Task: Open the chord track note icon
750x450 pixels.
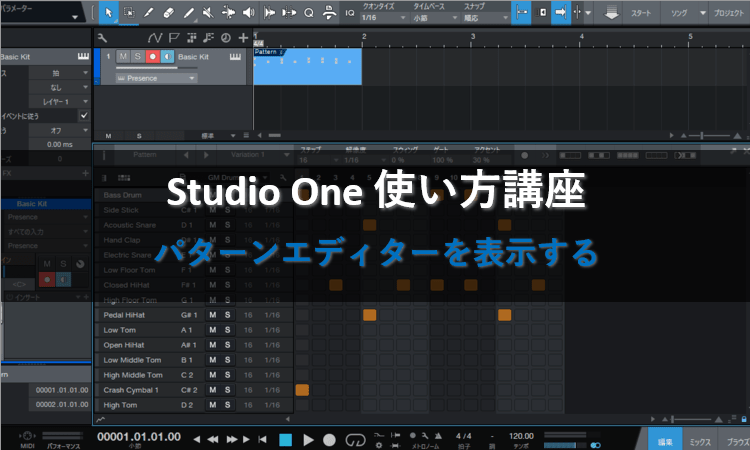Action: [x=208, y=38]
